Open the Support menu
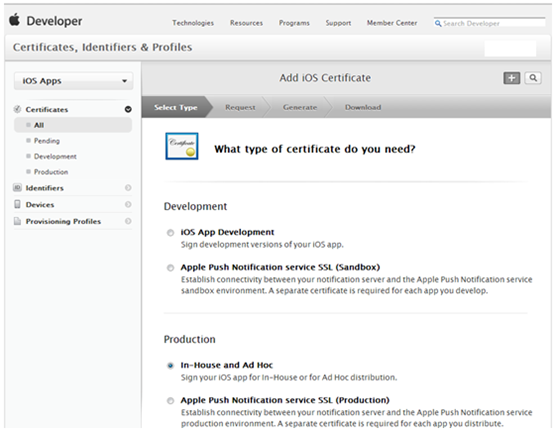The image size is (557, 431). (338, 23)
